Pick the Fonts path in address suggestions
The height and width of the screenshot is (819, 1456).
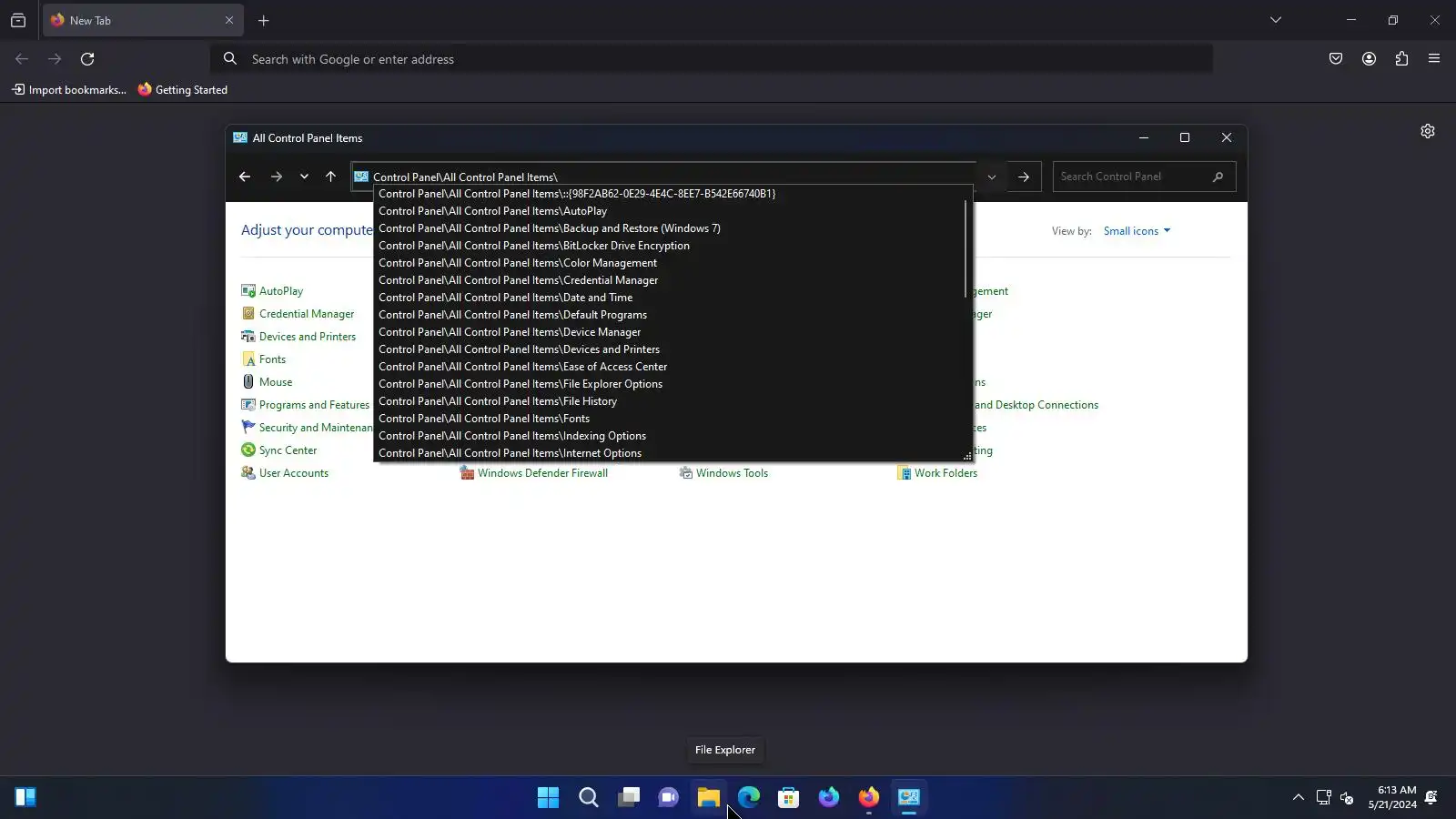670,419
